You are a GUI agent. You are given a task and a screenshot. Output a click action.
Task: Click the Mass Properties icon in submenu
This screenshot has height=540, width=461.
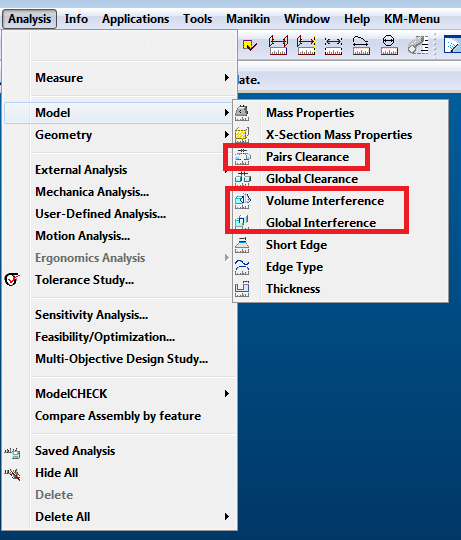pos(242,113)
